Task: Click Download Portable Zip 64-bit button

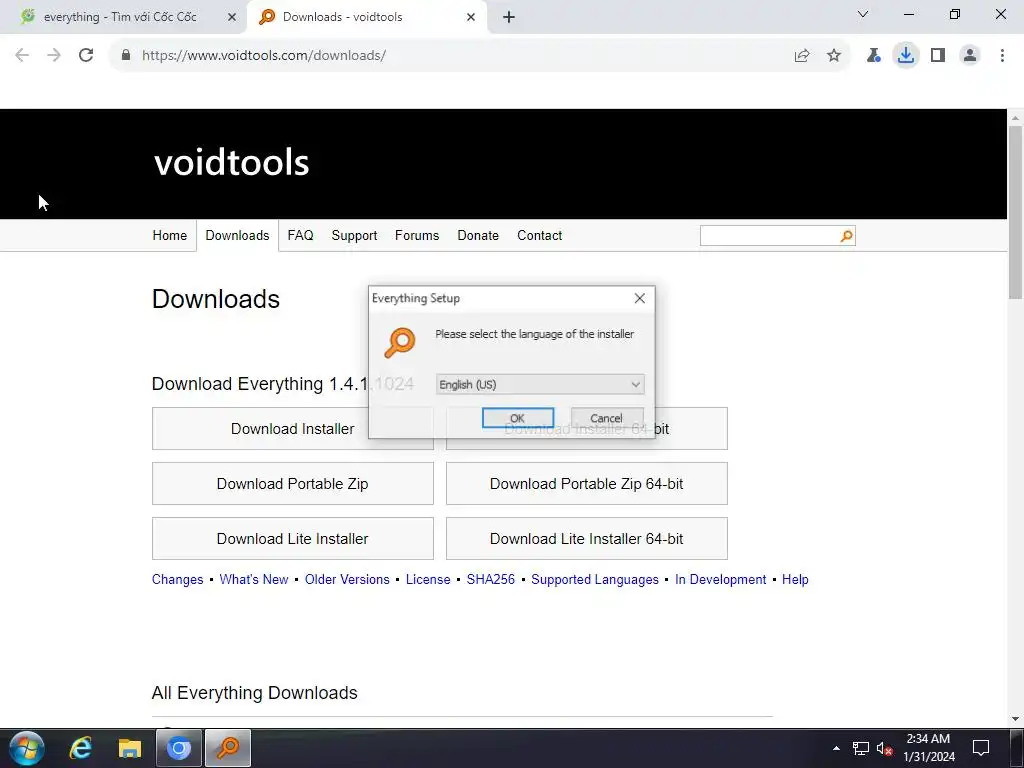Action: click(586, 484)
